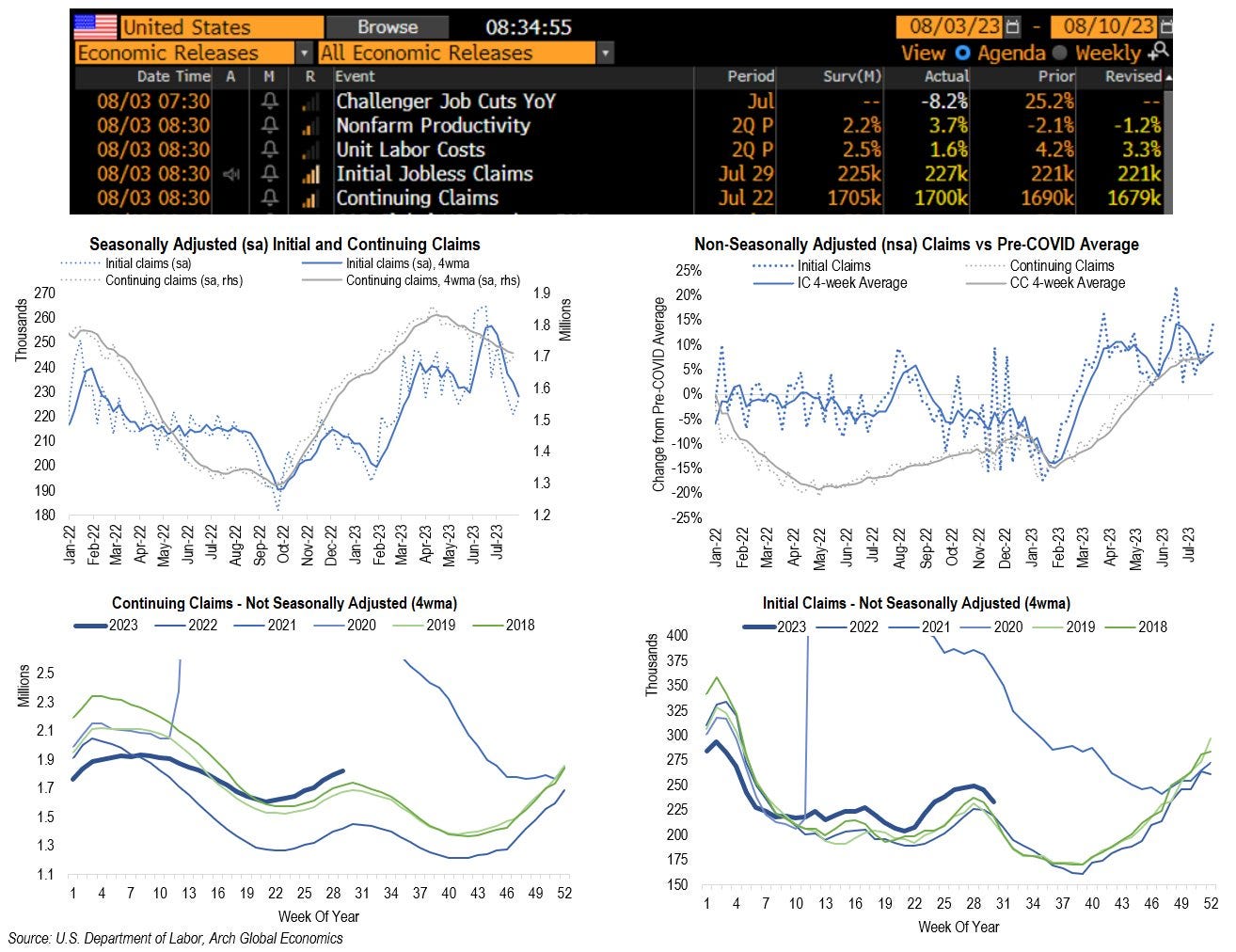The height and width of the screenshot is (952, 1236).
Task: Select the Agenda view radio button
Action: click(962, 53)
